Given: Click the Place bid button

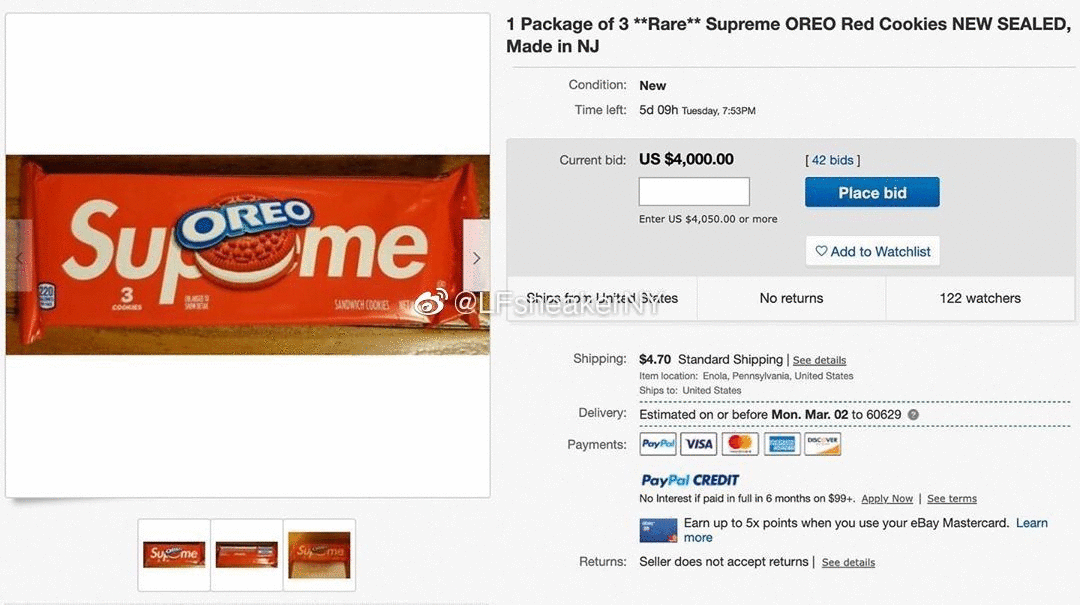Looking at the screenshot, I should [872, 193].
